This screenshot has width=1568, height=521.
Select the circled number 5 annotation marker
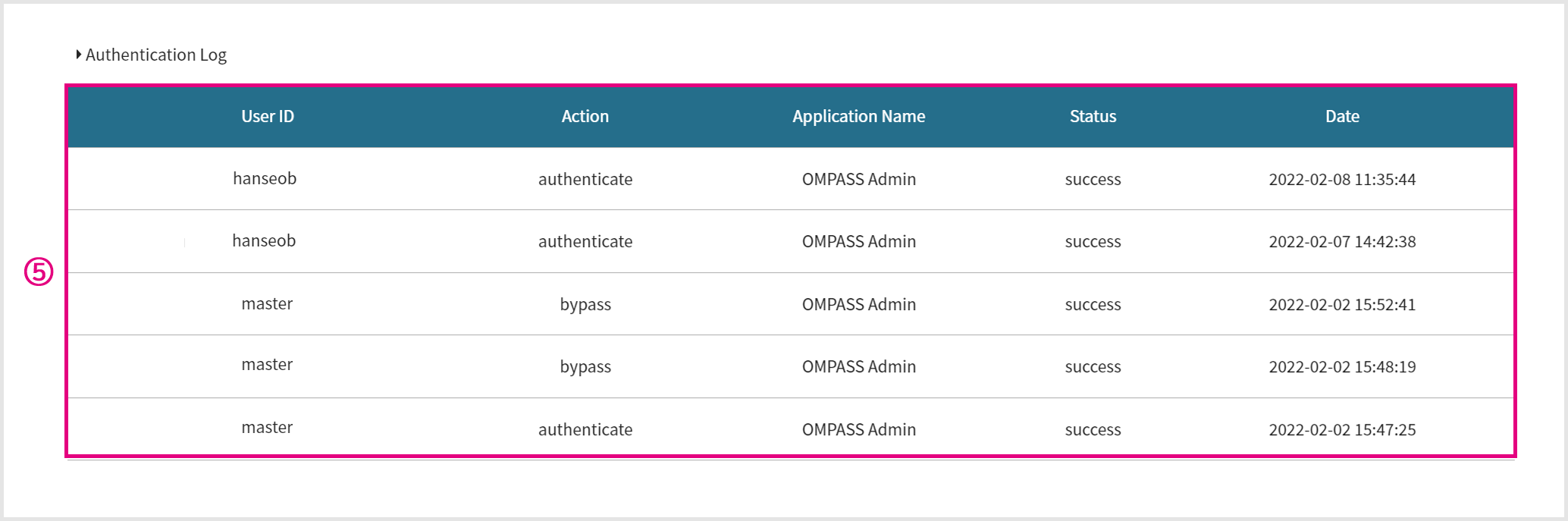pyautogui.click(x=39, y=271)
